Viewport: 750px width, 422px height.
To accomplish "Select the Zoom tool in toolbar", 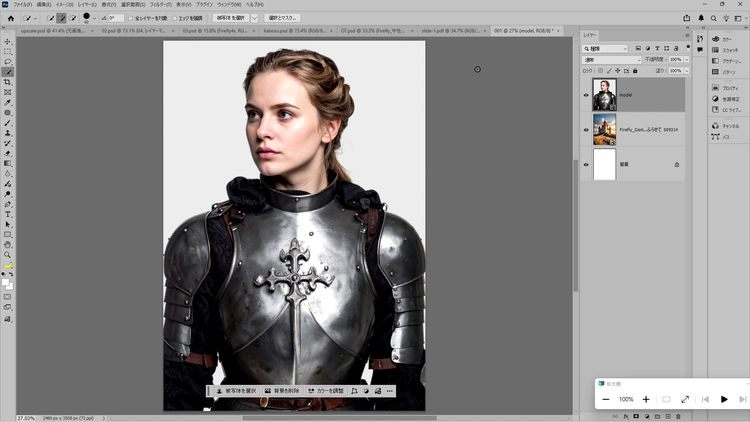I will tap(8, 255).
